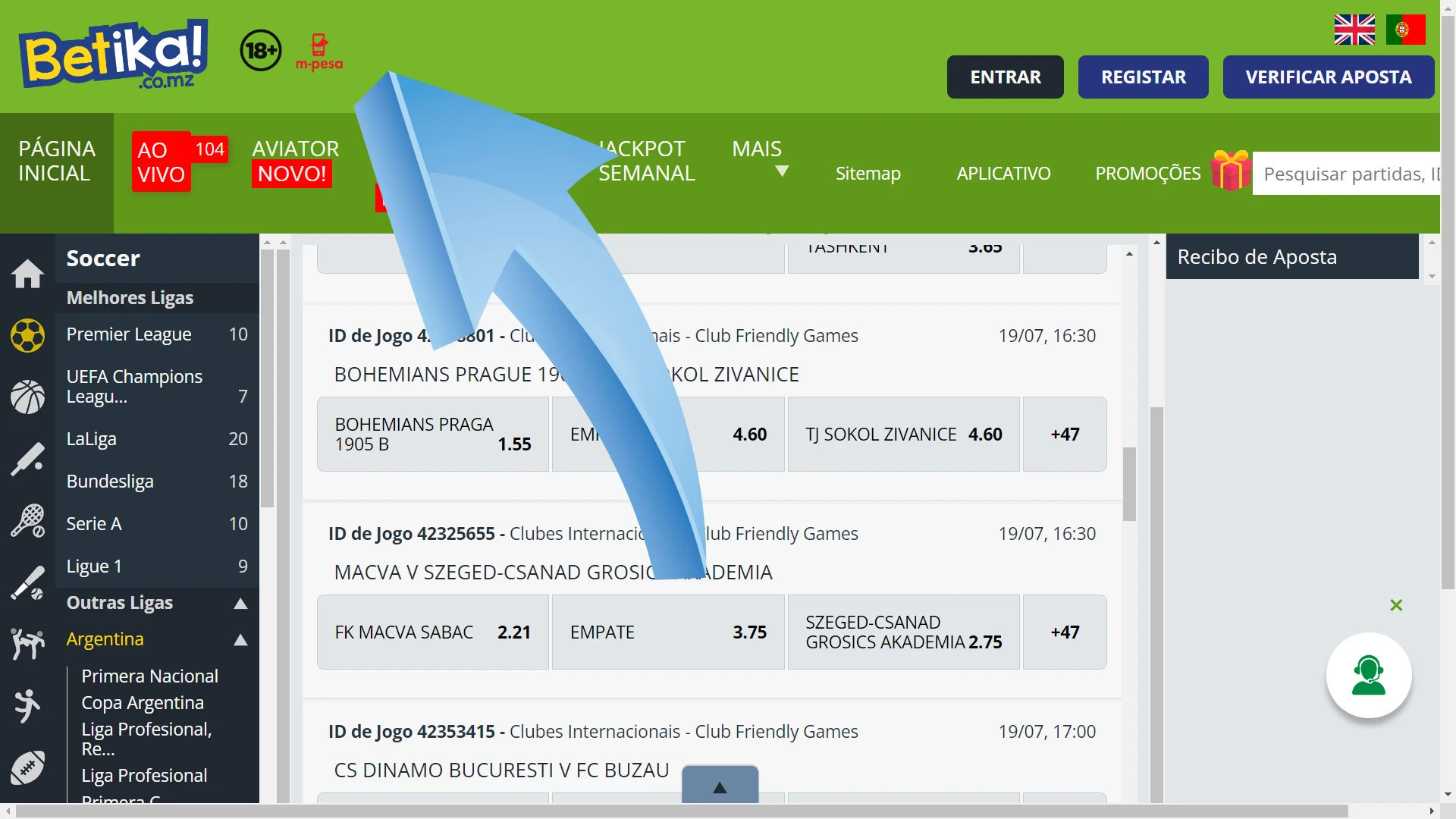The width and height of the screenshot is (1456, 819).
Task: Open the PROMOÇÕES link
Action: 1147,174
